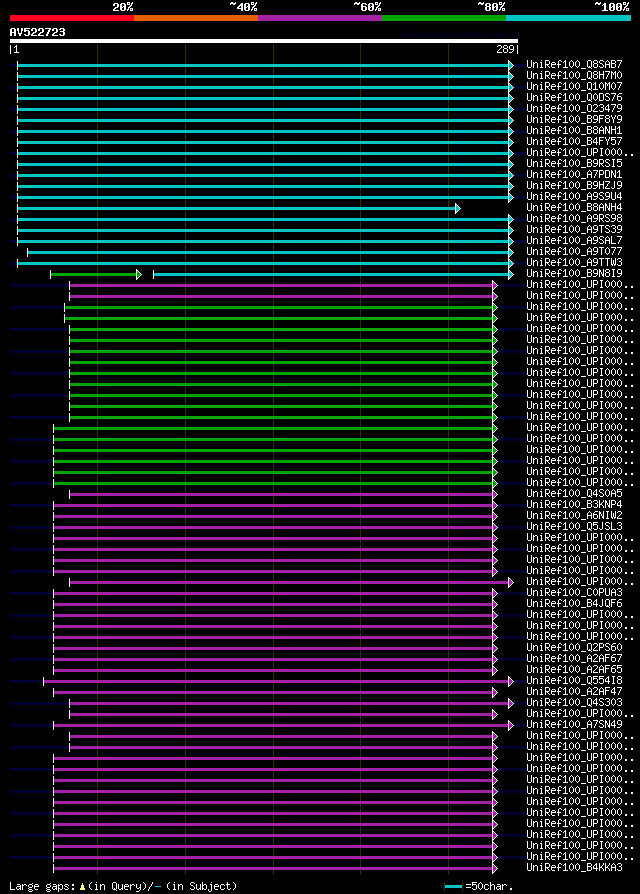The image size is (640, 894).
Task: Open hit UniRef100_Q10M07
Action: tap(574, 86)
